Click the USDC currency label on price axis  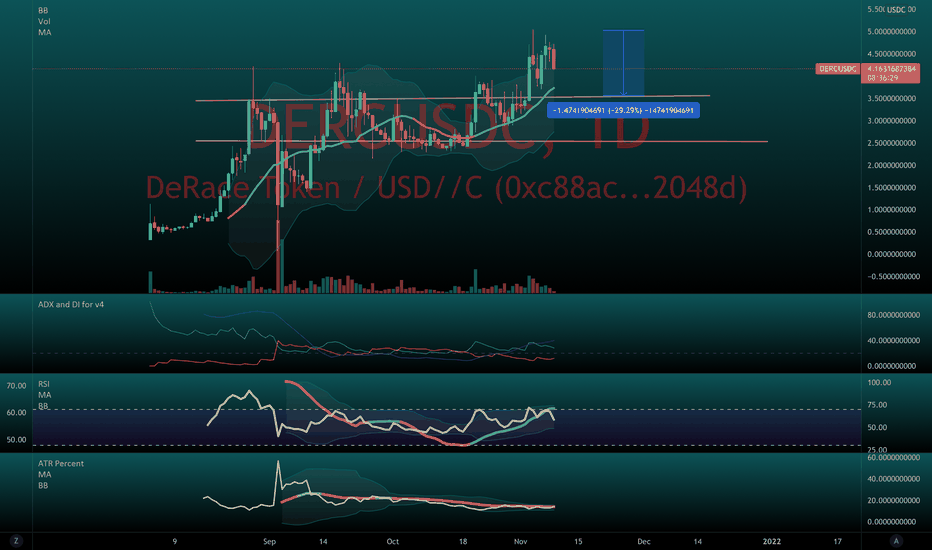(x=896, y=10)
